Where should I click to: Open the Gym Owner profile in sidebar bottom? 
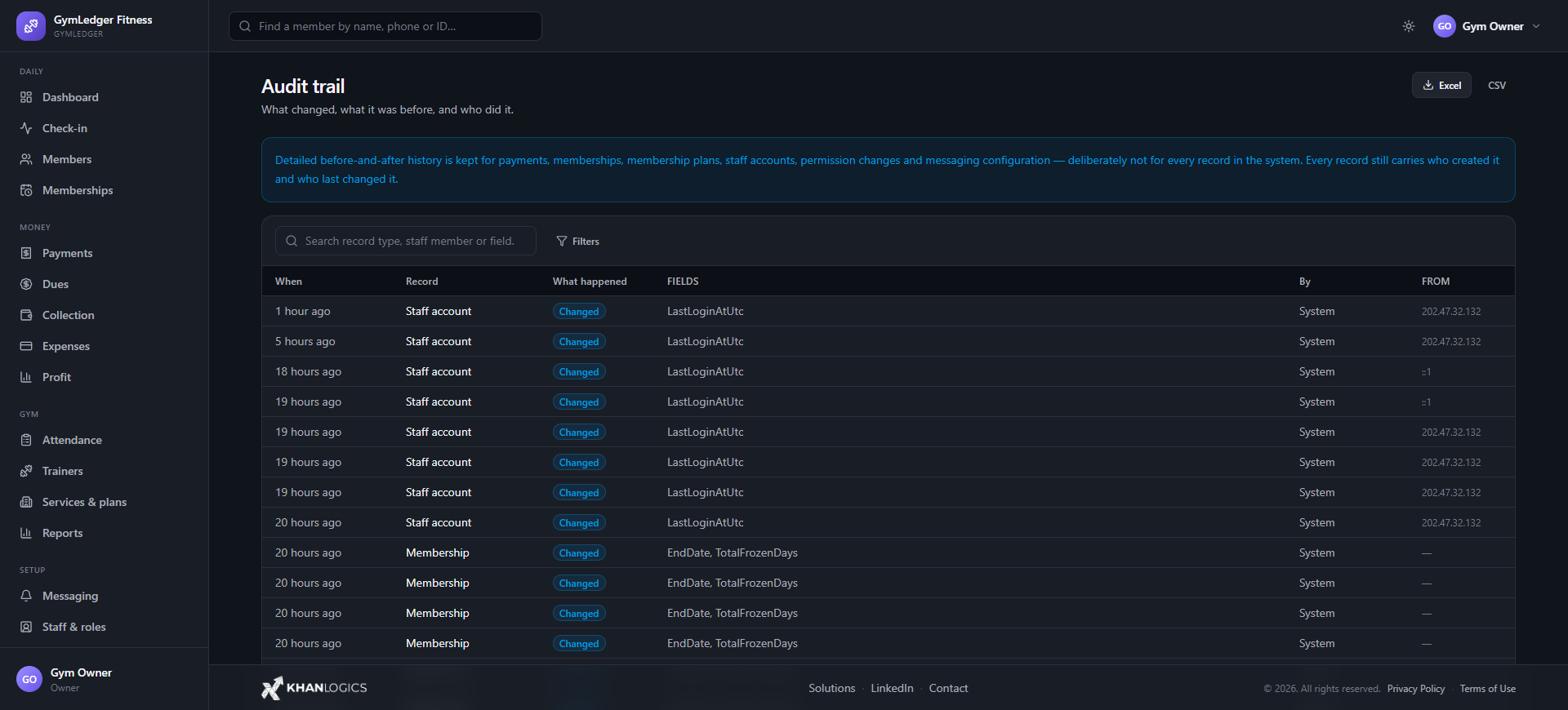tap(104, 679)
